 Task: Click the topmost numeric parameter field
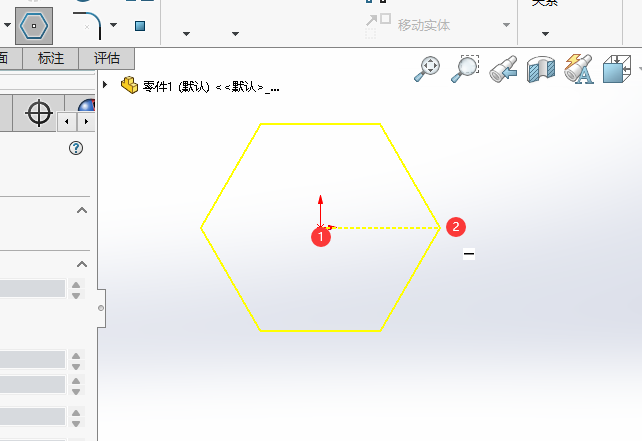tap(32, 289)
